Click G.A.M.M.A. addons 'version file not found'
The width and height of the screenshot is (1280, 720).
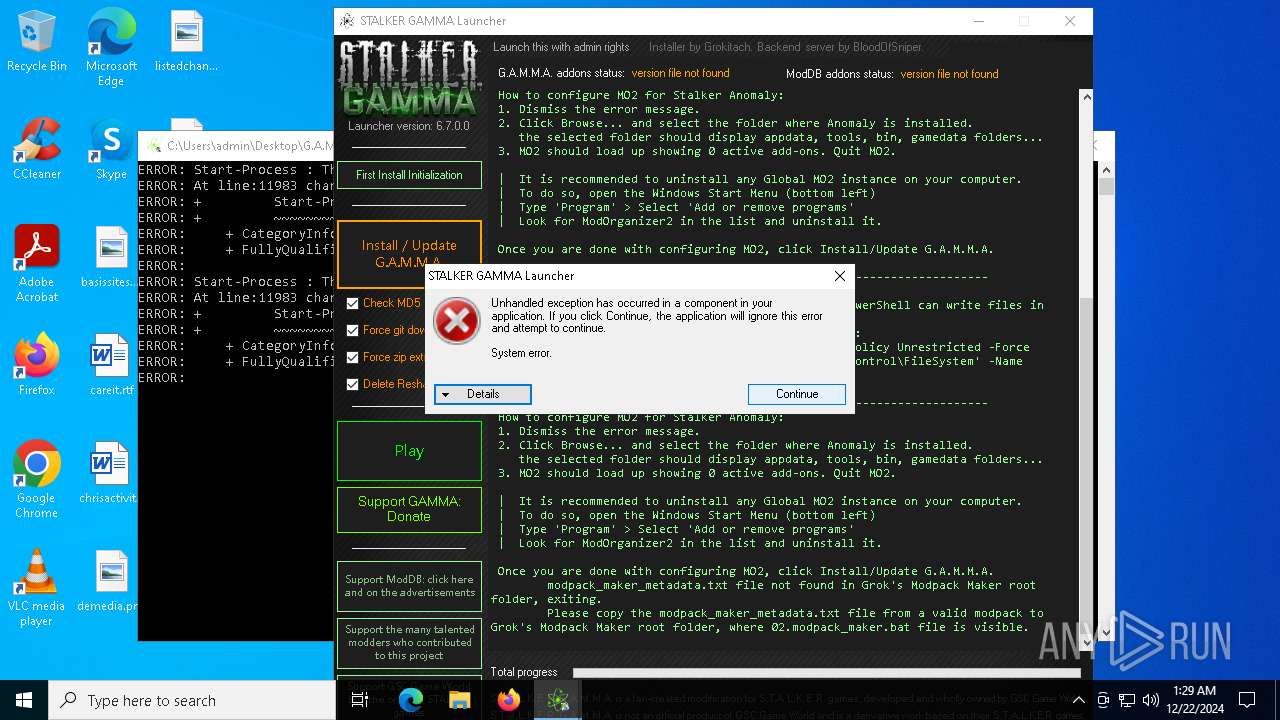[680, 73]
